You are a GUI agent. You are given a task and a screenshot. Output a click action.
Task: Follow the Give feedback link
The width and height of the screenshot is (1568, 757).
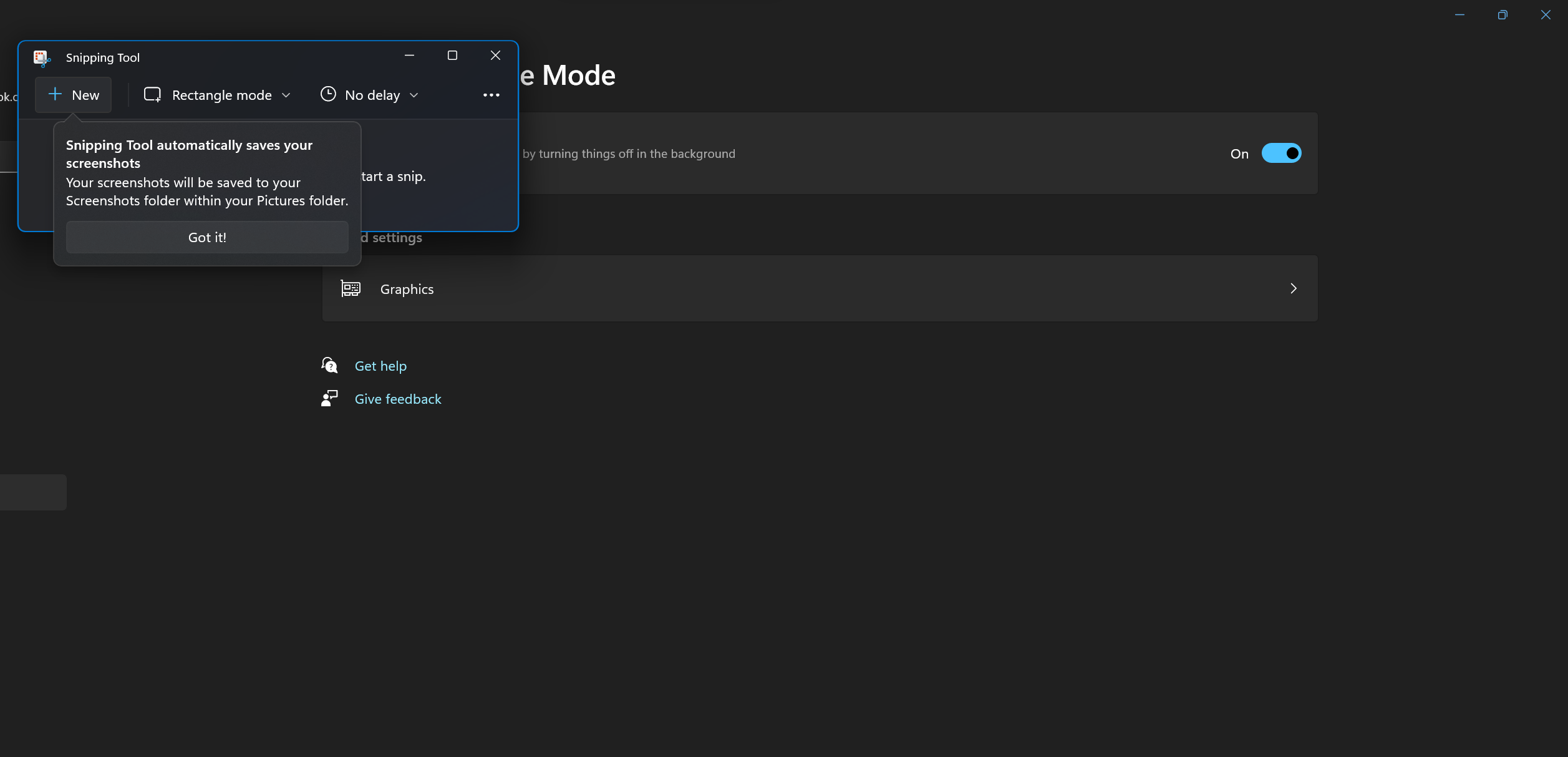pos(397,399)
